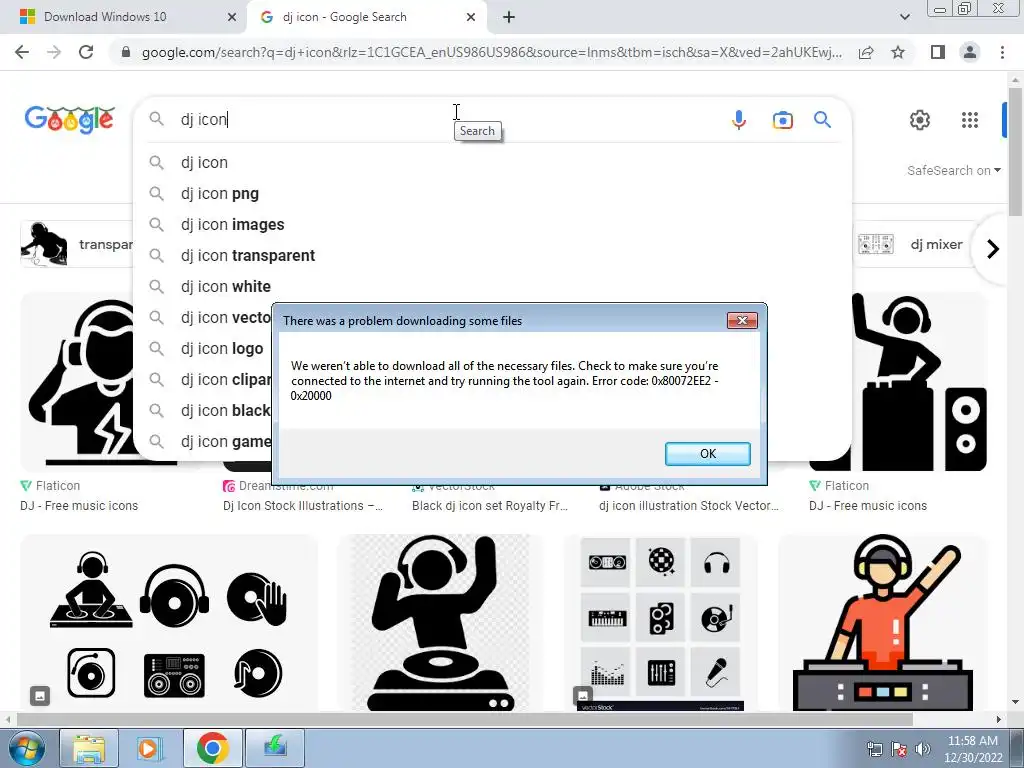Click the horizontal page scrollbar
This screenshot has width=1024, height=768.
[465, 719]
